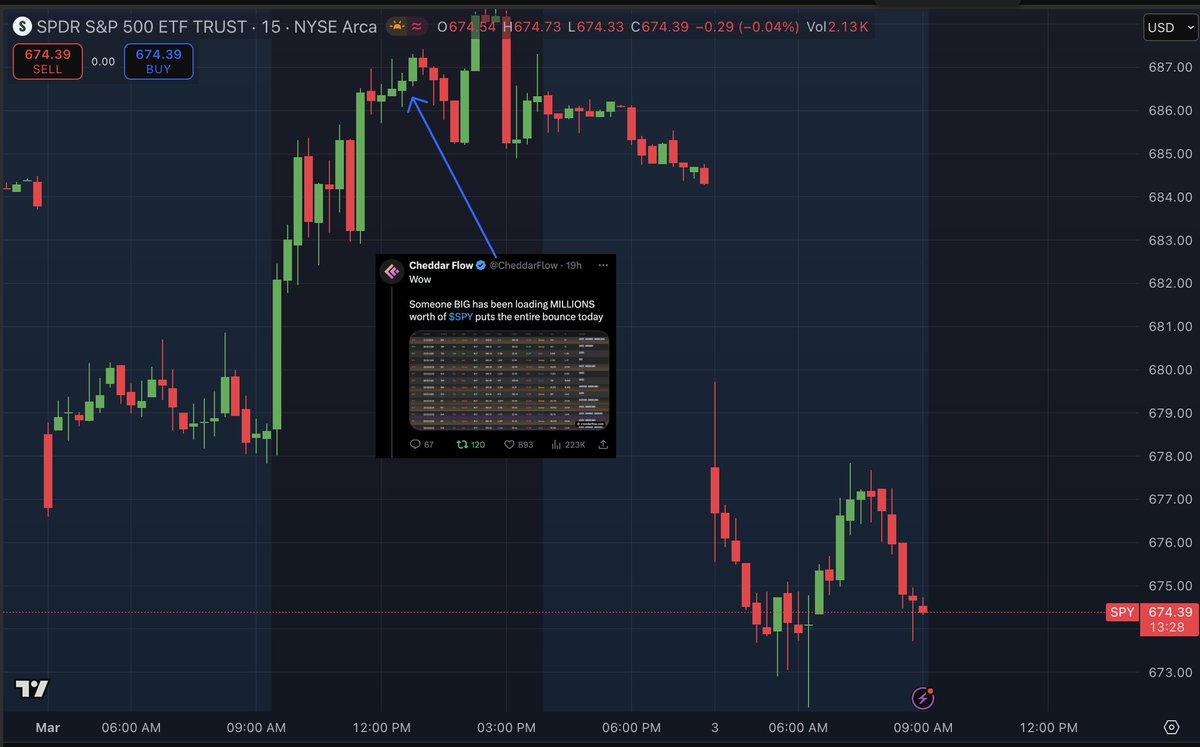Click the 685.00 price axis label
The height and width of the screenshot is (747, 1200).
pyautogui.click(x=1168, y=154)
